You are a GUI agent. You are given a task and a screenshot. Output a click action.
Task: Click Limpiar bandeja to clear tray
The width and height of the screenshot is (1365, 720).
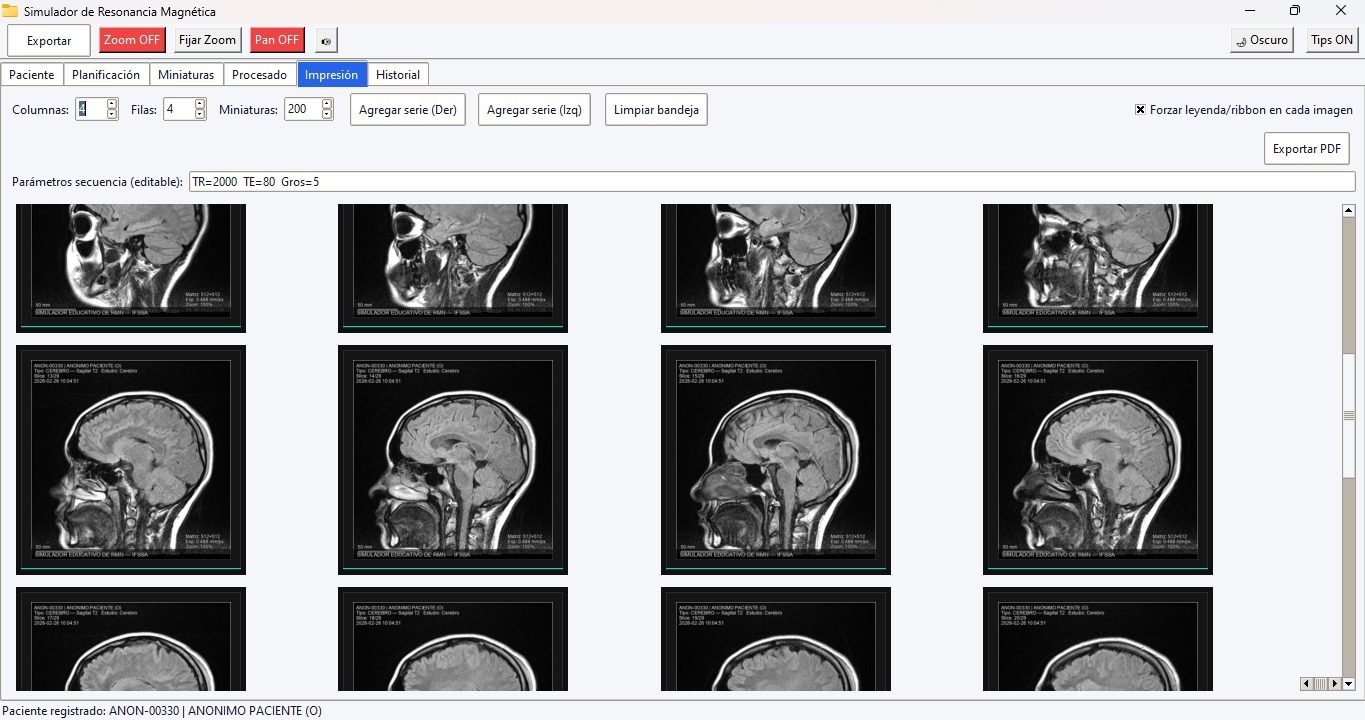pyautogui.click(x=656, y=110)
